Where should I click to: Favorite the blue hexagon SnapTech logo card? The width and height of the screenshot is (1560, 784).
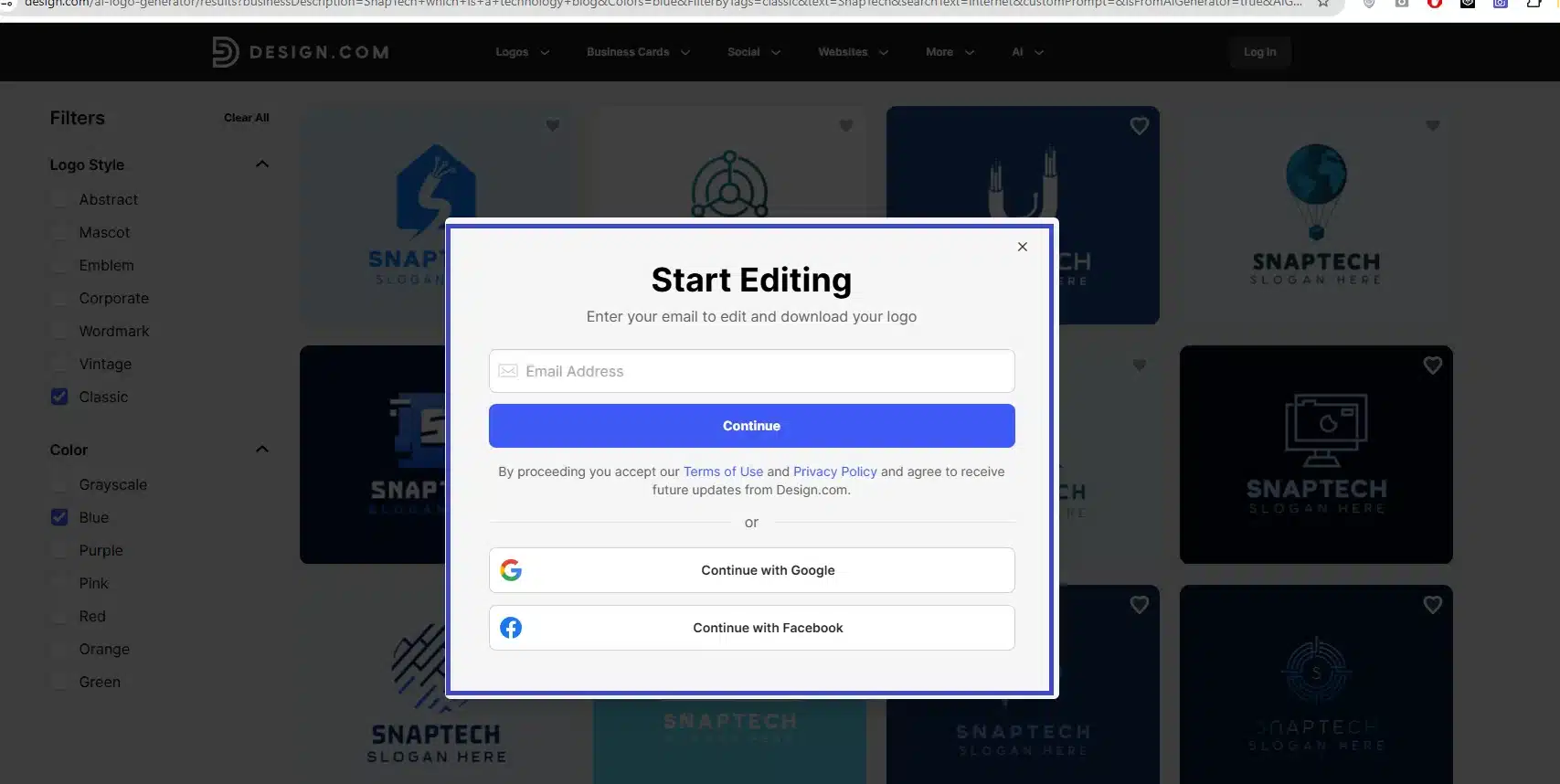553,126
